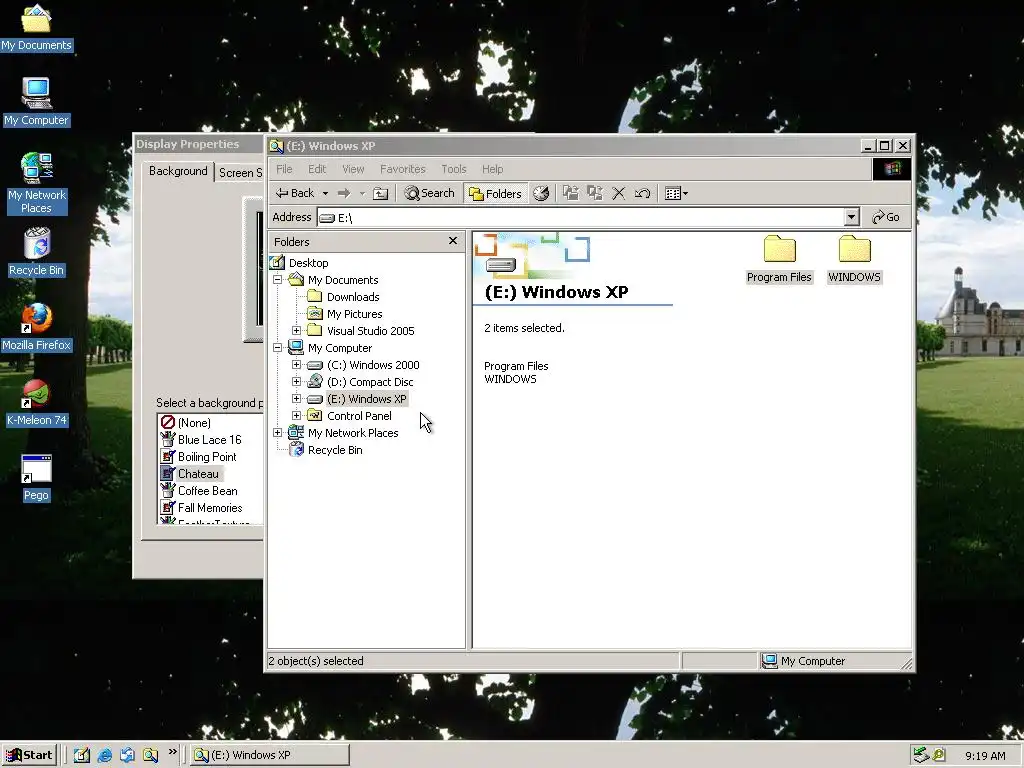Collapse the My Documents tree node
This screenshot has width=1024, height=768.
pos(278,280)
